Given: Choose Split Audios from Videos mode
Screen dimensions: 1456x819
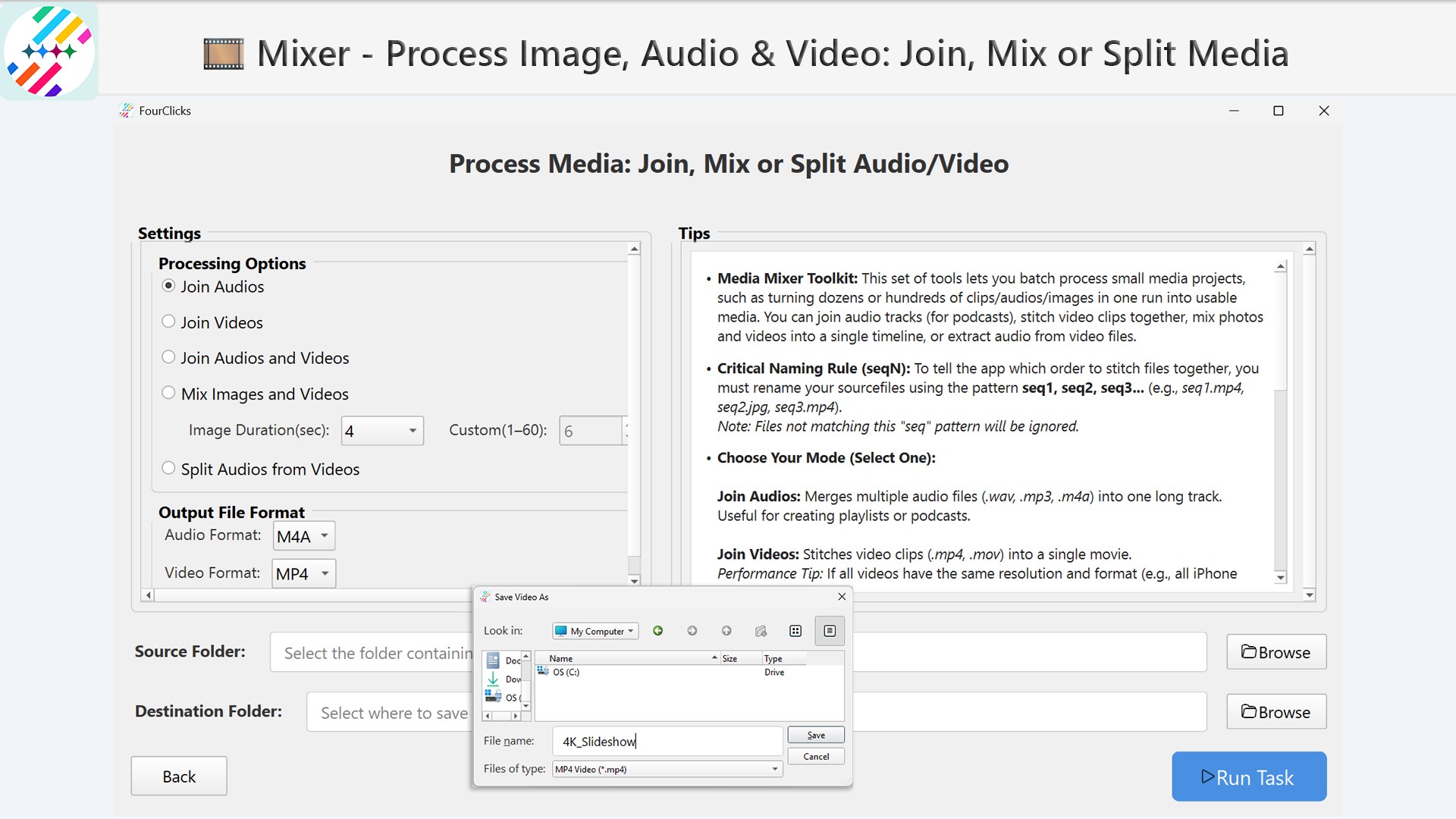Looking at the screenshot, I should click(x=168, y=468).
